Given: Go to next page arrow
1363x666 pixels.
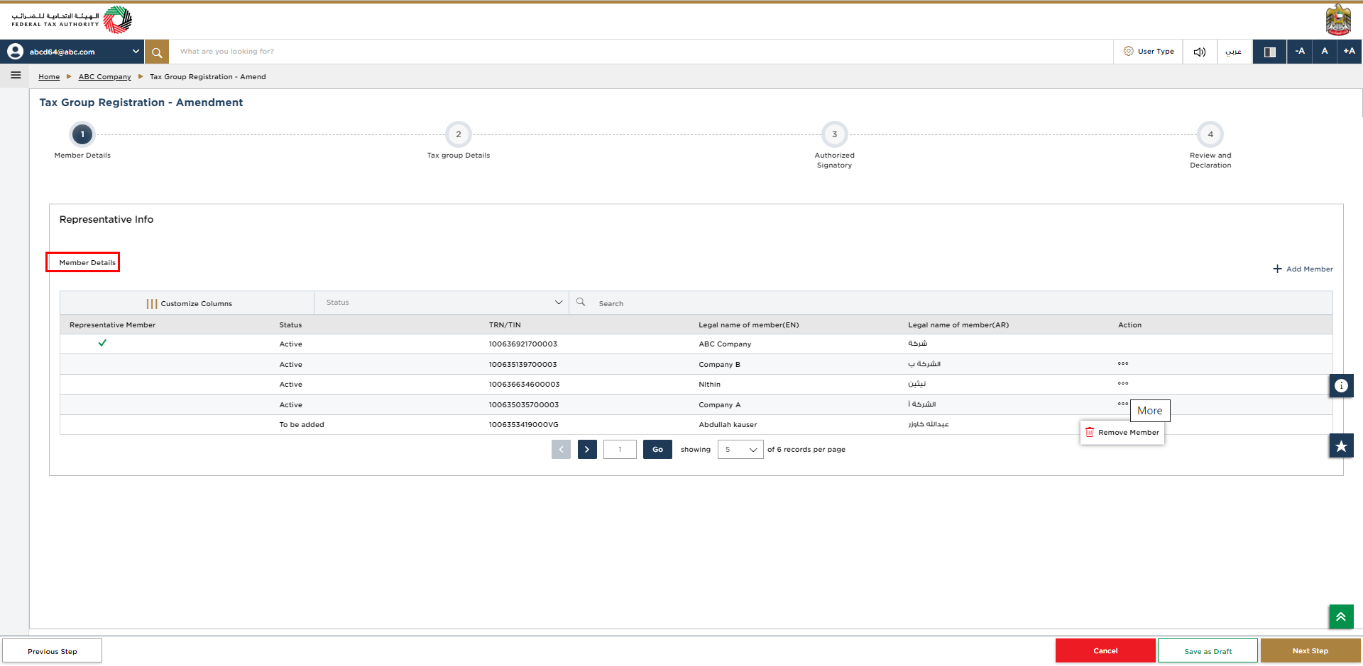Looking at the screenshot, I should coord(587,450).
